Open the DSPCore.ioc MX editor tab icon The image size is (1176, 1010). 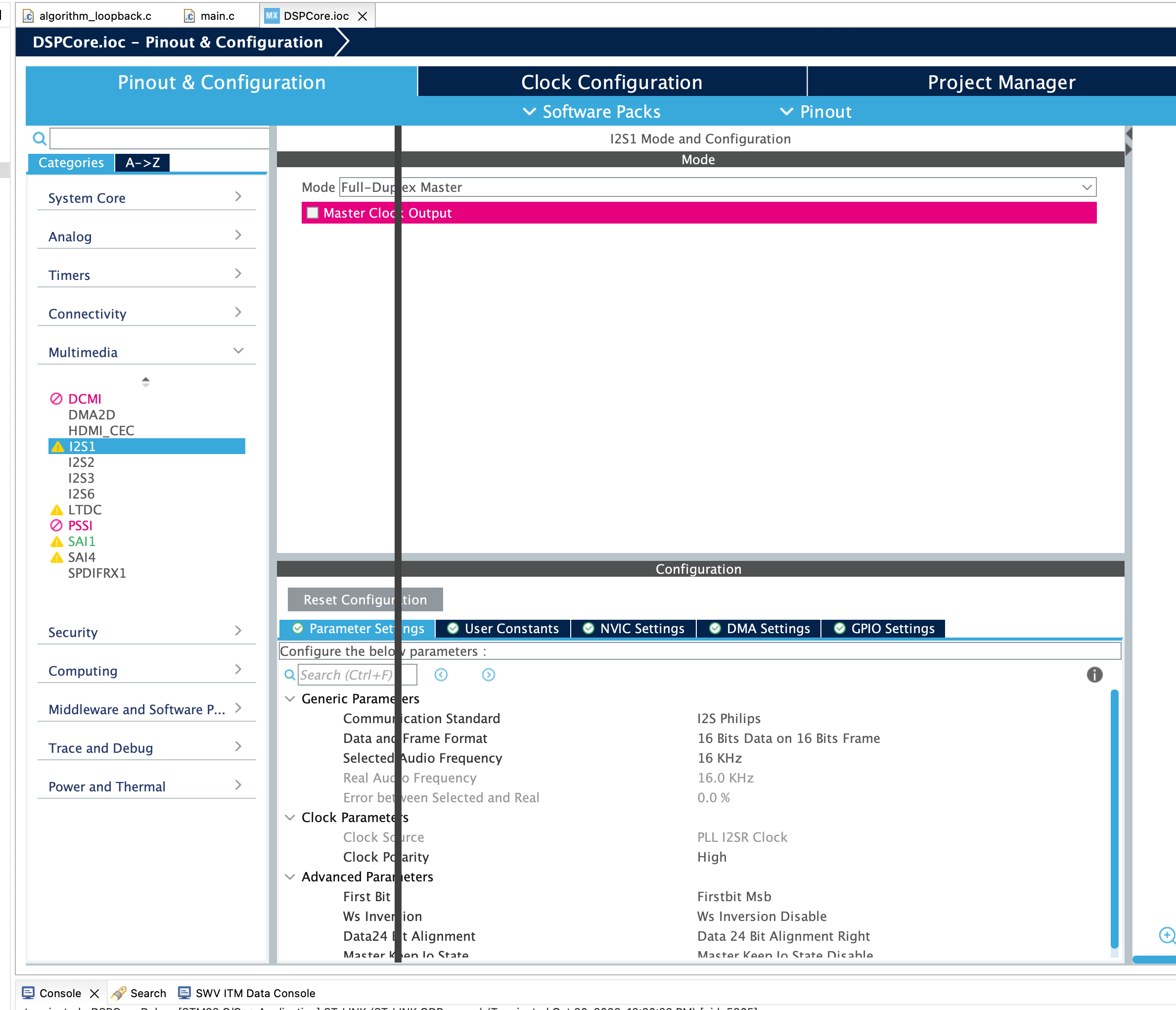(x=271, y=16)
